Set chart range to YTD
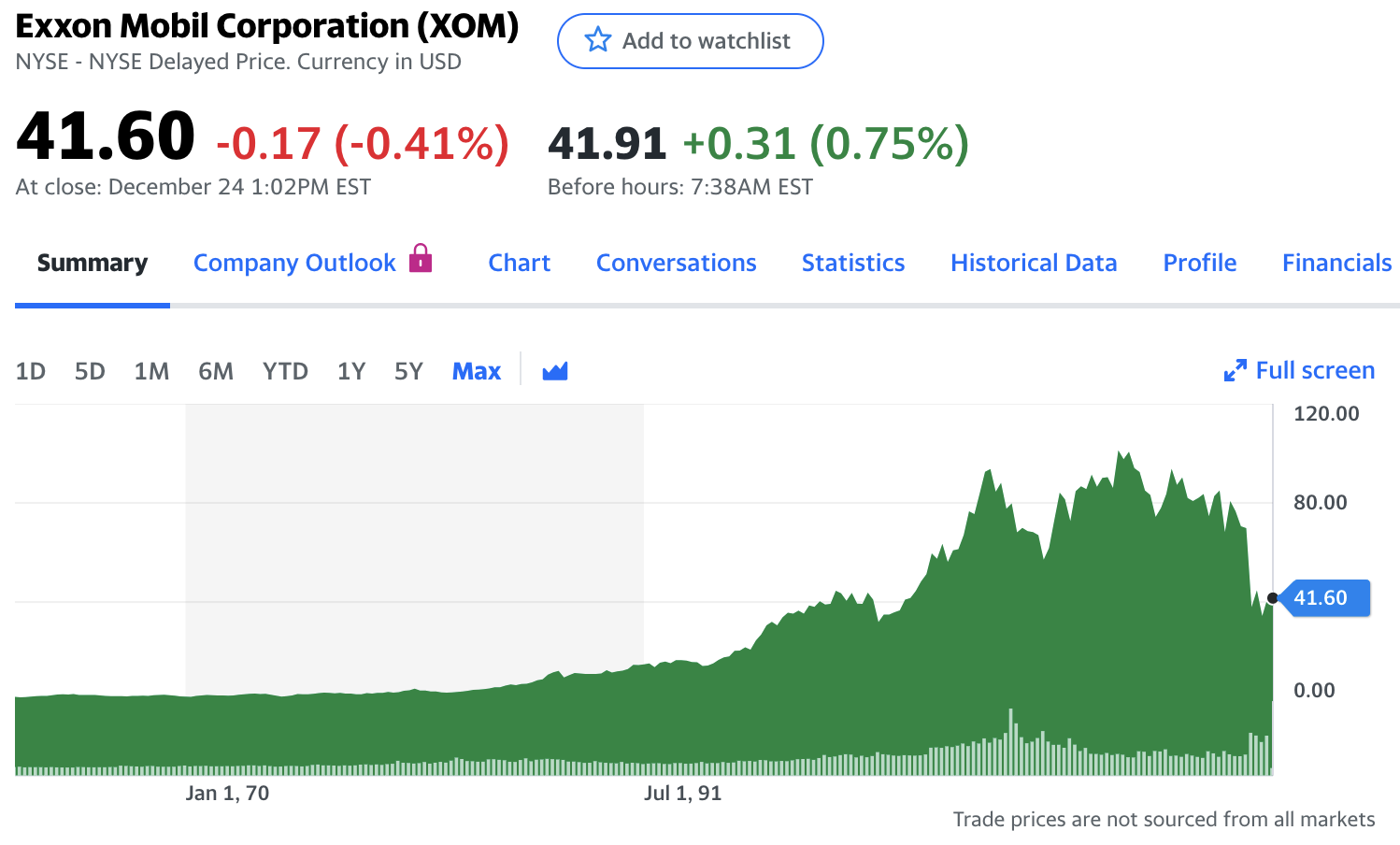 click(x=285, y=372)
